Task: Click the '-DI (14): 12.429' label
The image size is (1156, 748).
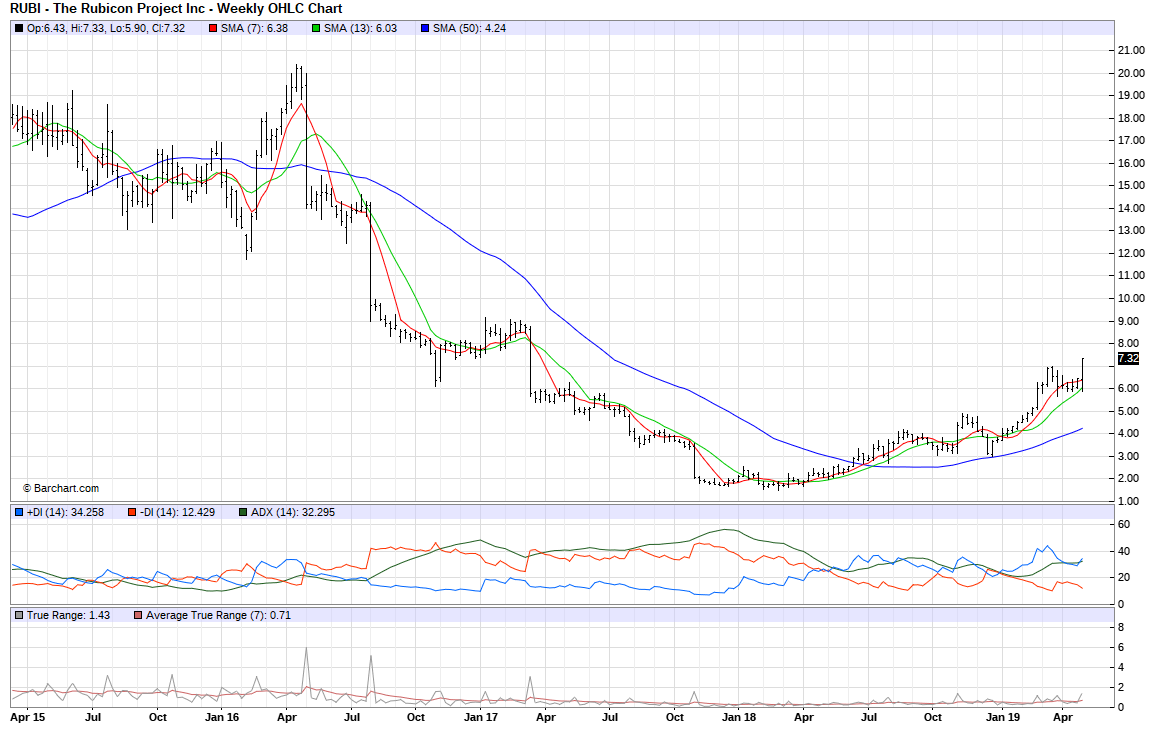Action: [178, 512]
